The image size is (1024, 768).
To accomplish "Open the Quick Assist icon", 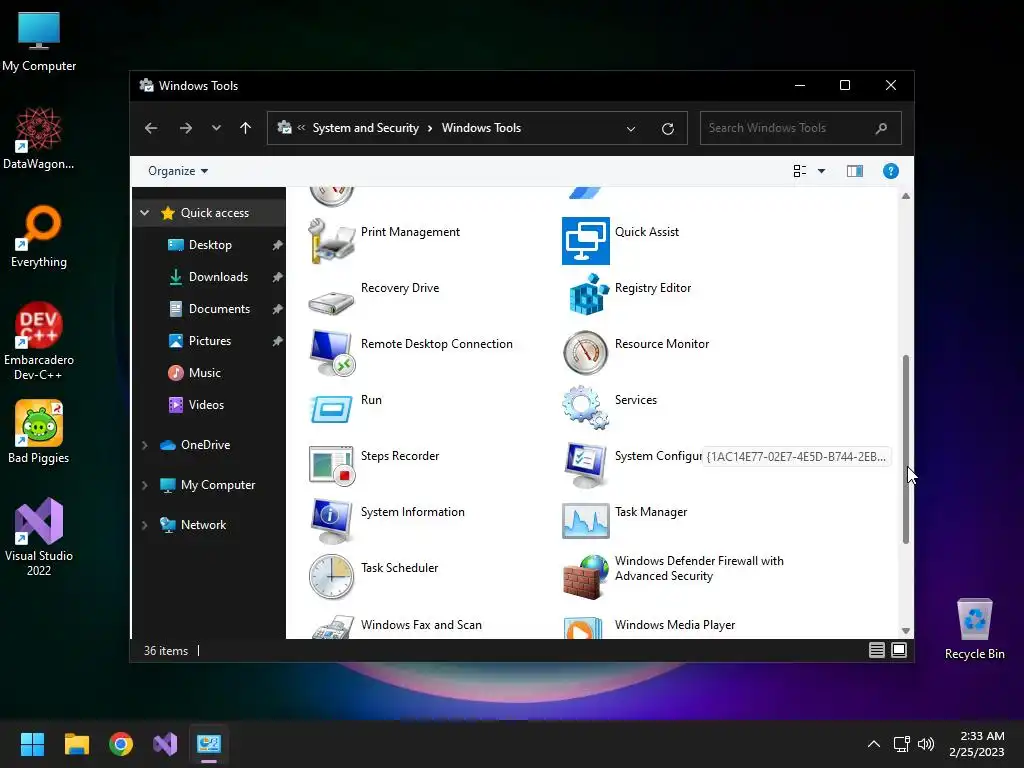I will 585,241.
